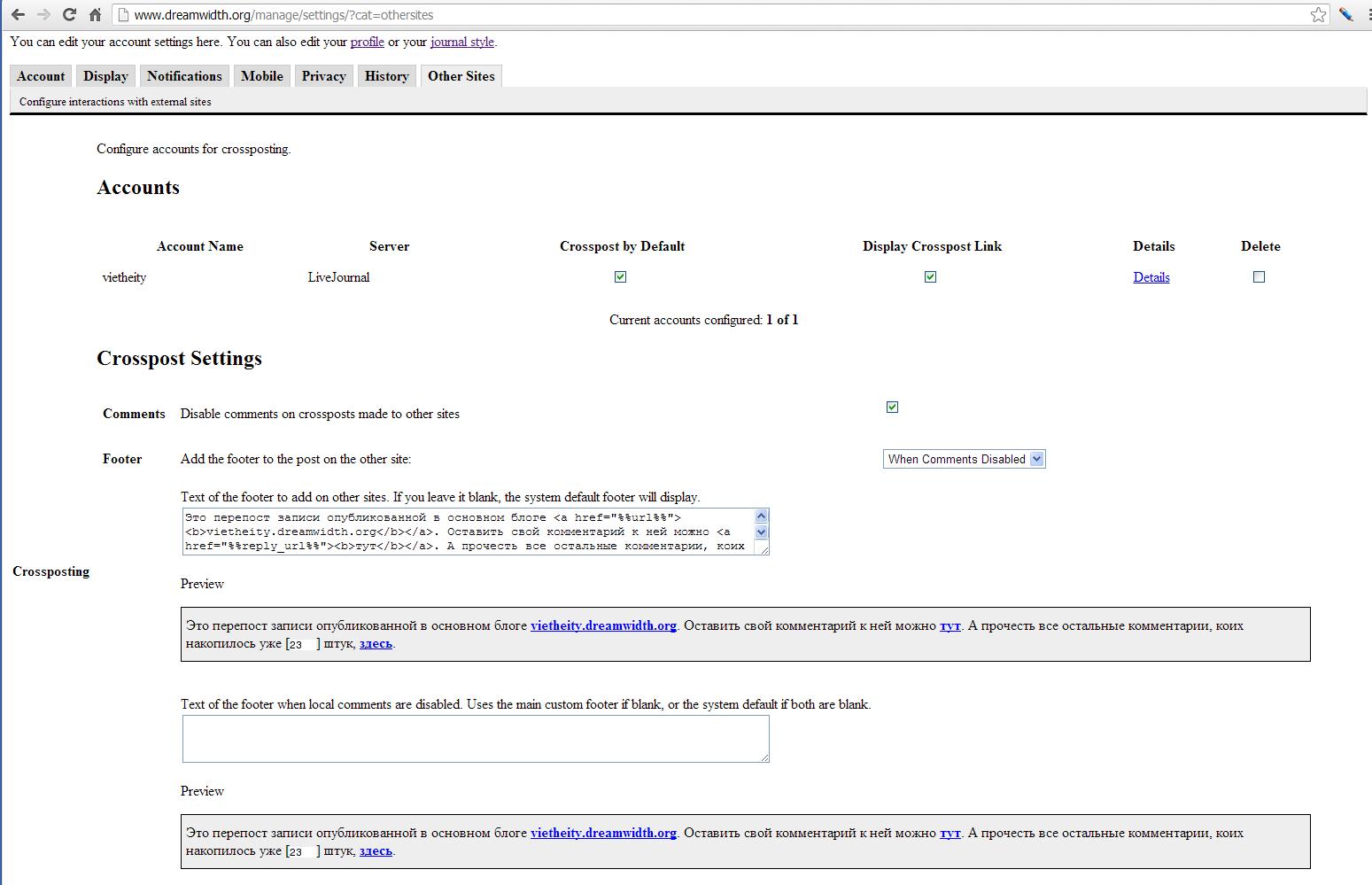Open the Privacy tab
The height and width of the screenshot is (885, 1372).
[324, 76]
